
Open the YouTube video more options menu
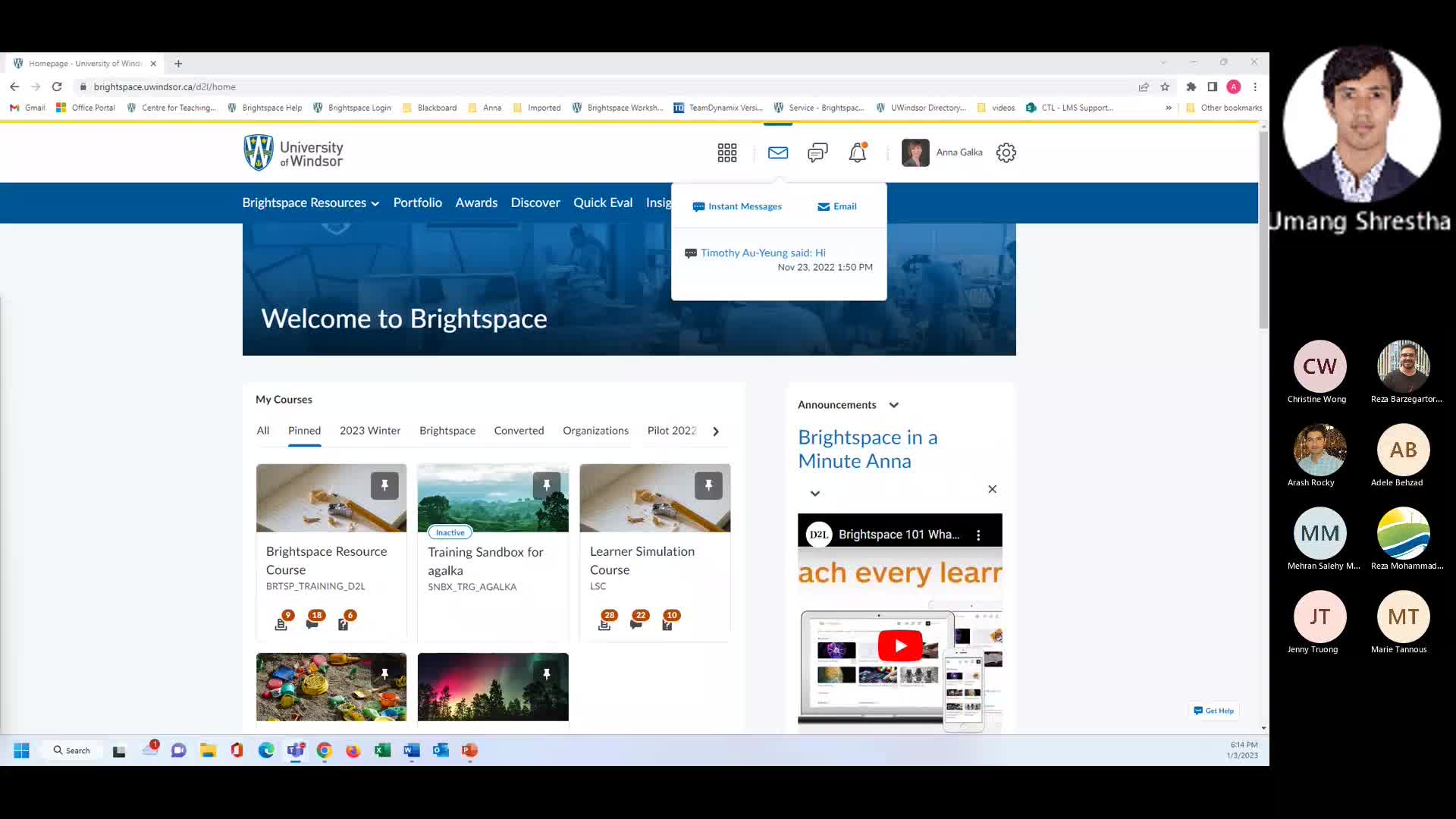click(x=978, y=535)
